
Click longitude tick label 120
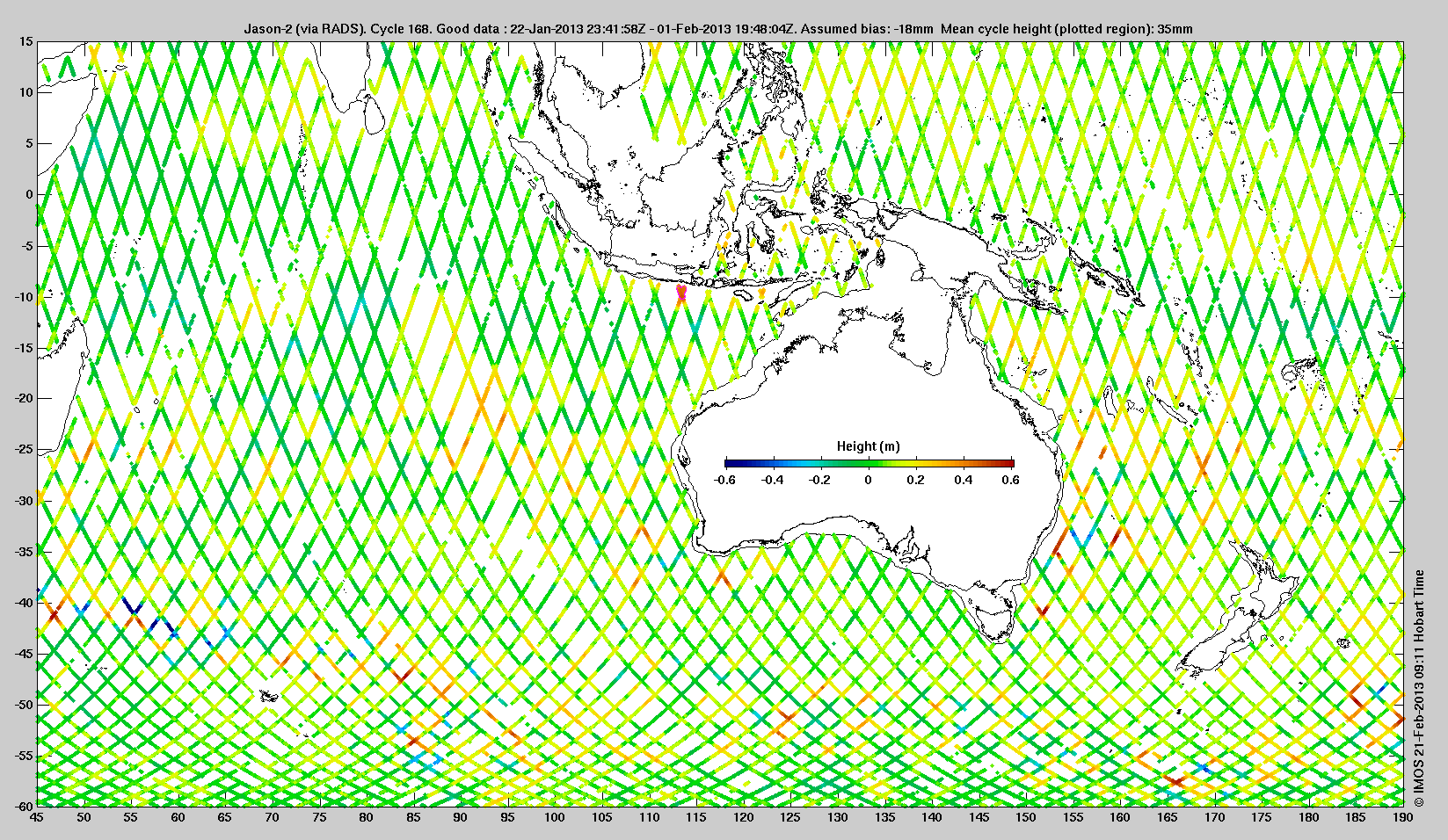(x=744, y=817)
